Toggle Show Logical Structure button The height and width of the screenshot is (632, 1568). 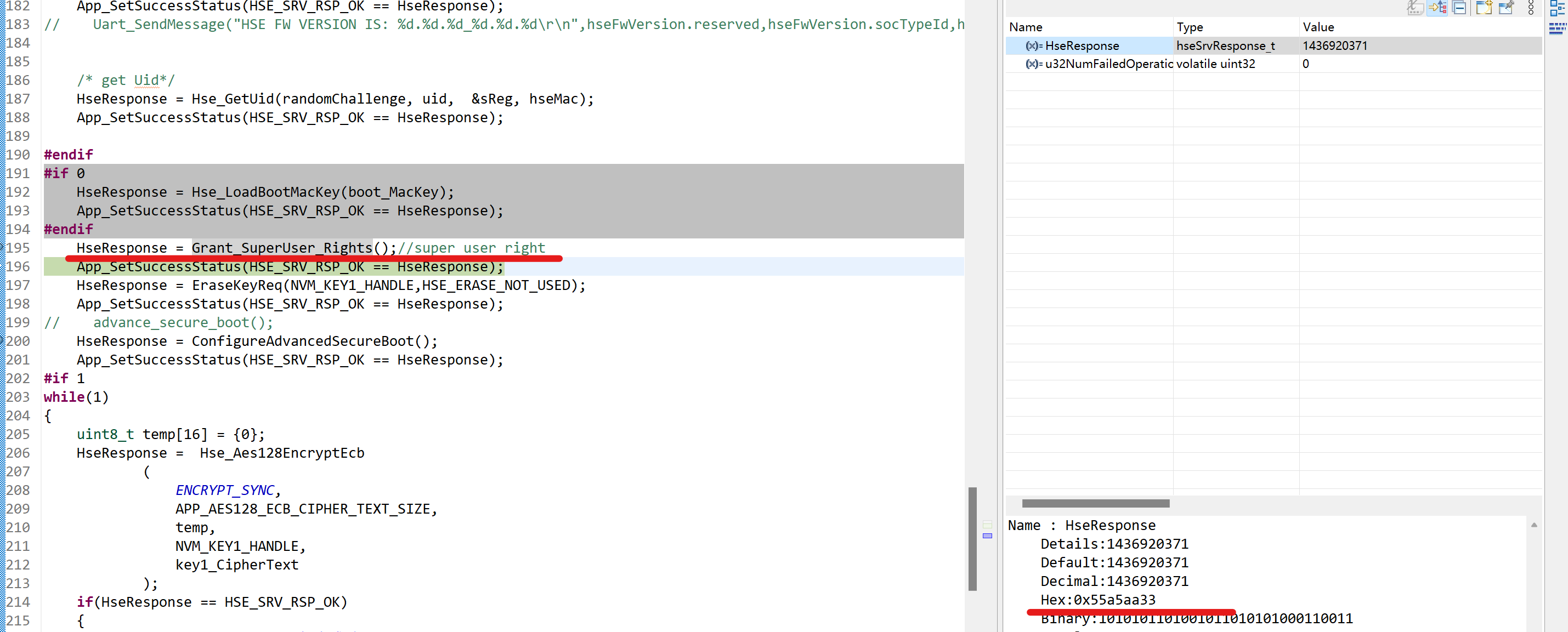click(x=1437, y=7)
